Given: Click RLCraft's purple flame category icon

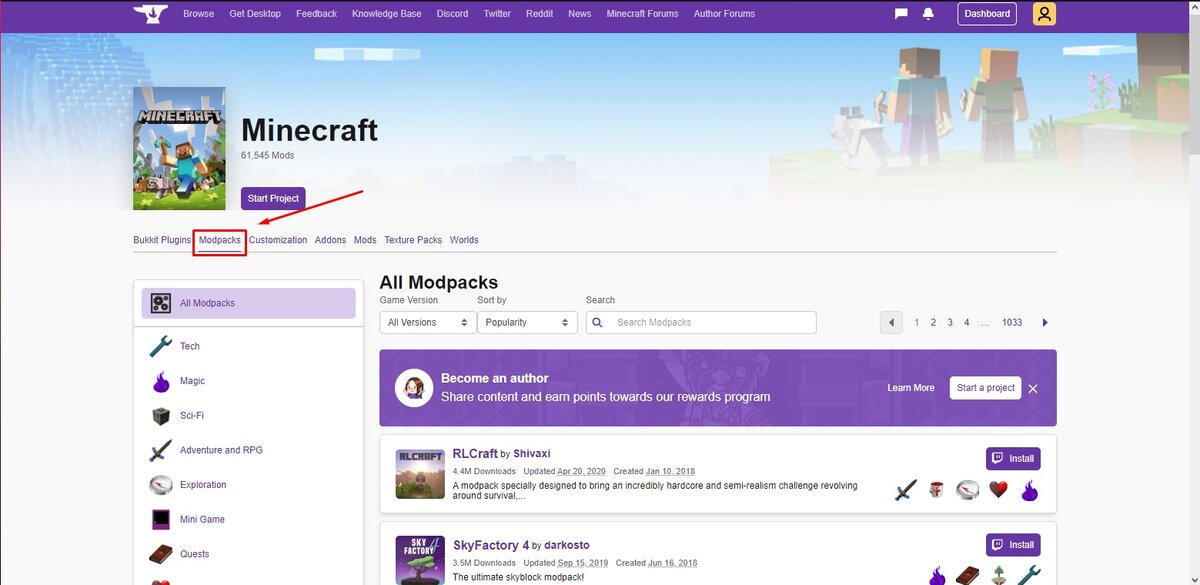Looking at the screenshot, I should tap(1029, 490).
